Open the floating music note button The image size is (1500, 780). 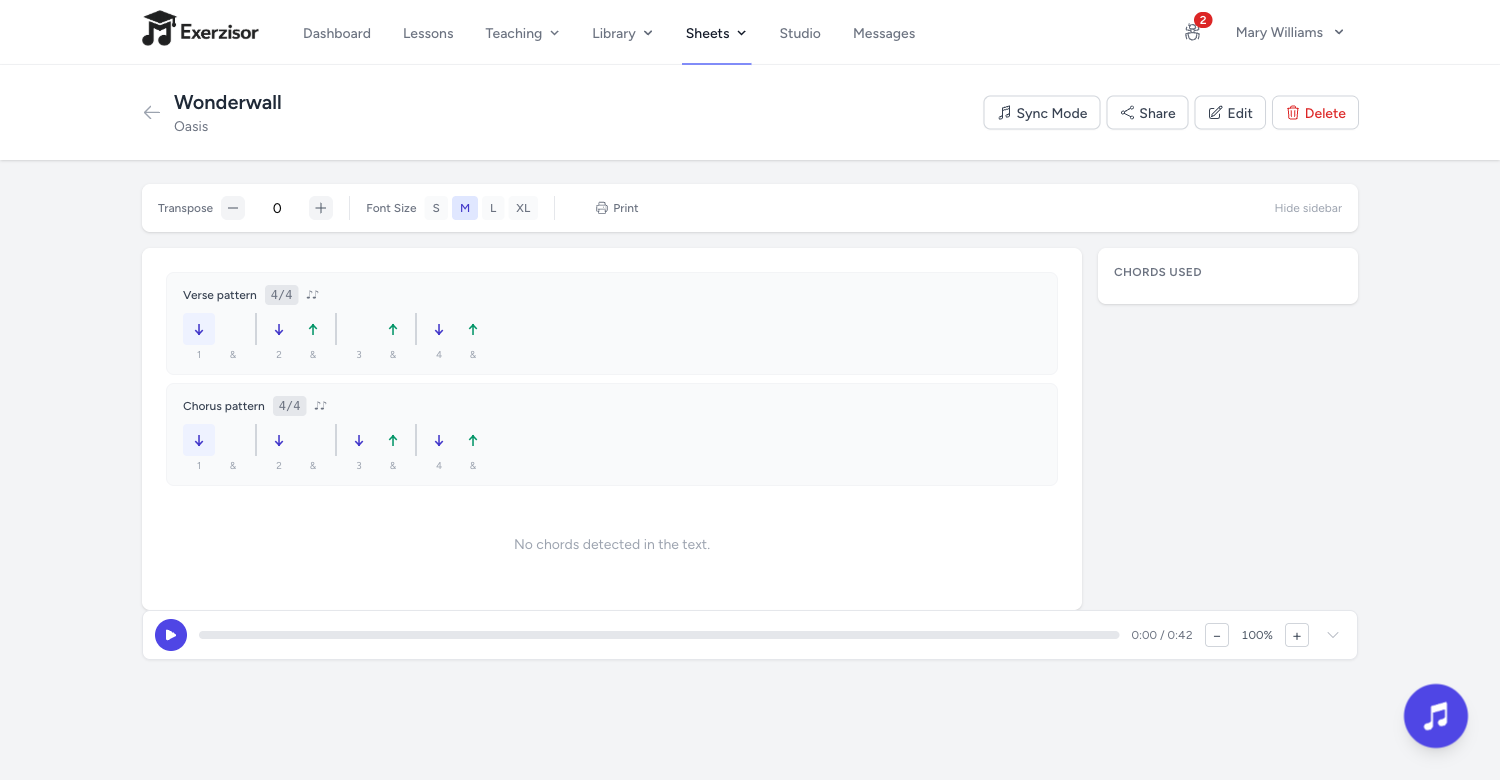tap(1436, 716)
